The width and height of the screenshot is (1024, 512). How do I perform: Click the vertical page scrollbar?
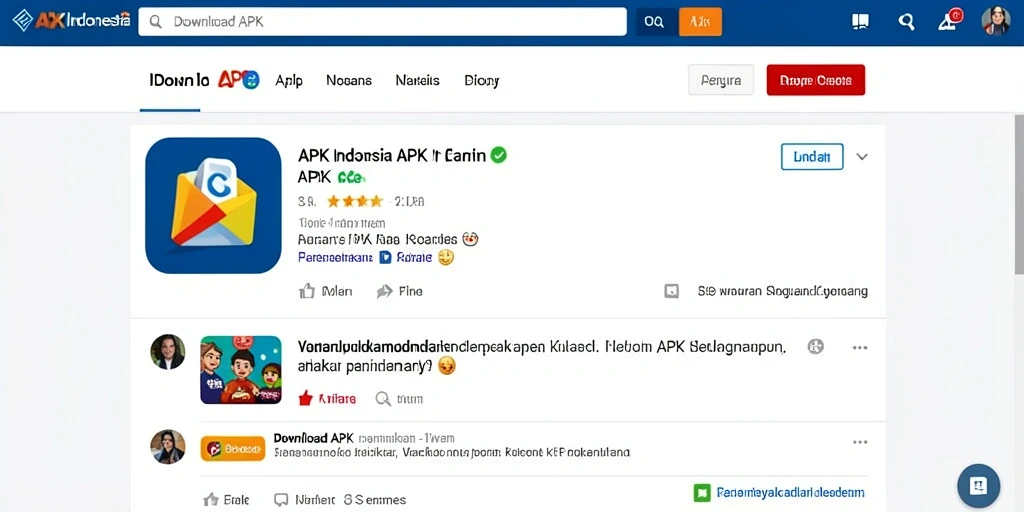click(x=1019, y=194)
